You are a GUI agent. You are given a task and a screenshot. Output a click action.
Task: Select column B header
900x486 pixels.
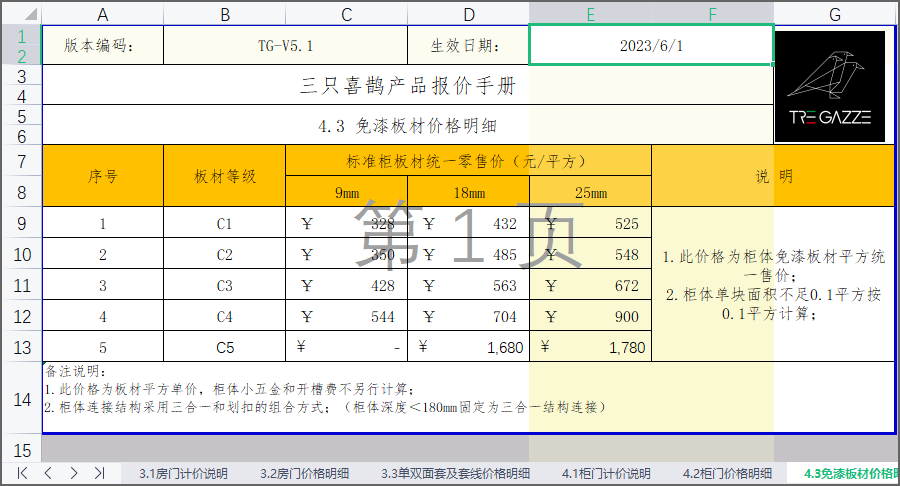coord(224,14)
